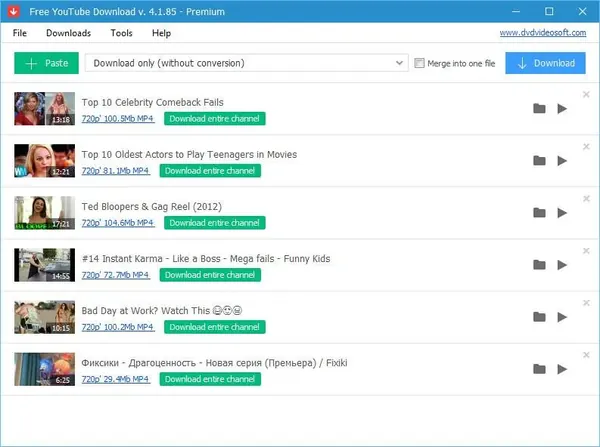Open the Downloads menu
Screen dimensions: 600x447
point(68,33)
